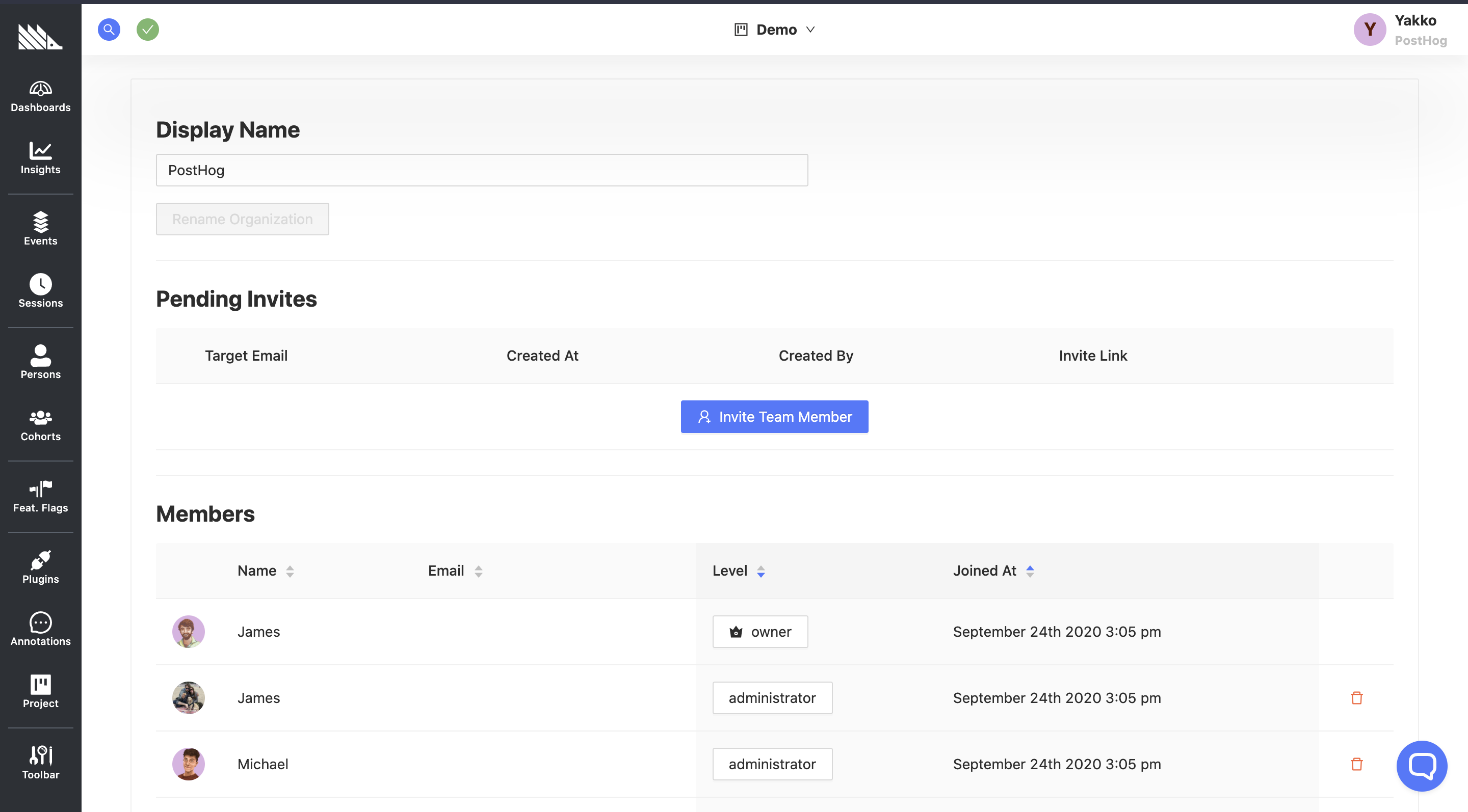Open owner level dropdown for James
The image size is (1468, 812).
click(x=760, y=632)
